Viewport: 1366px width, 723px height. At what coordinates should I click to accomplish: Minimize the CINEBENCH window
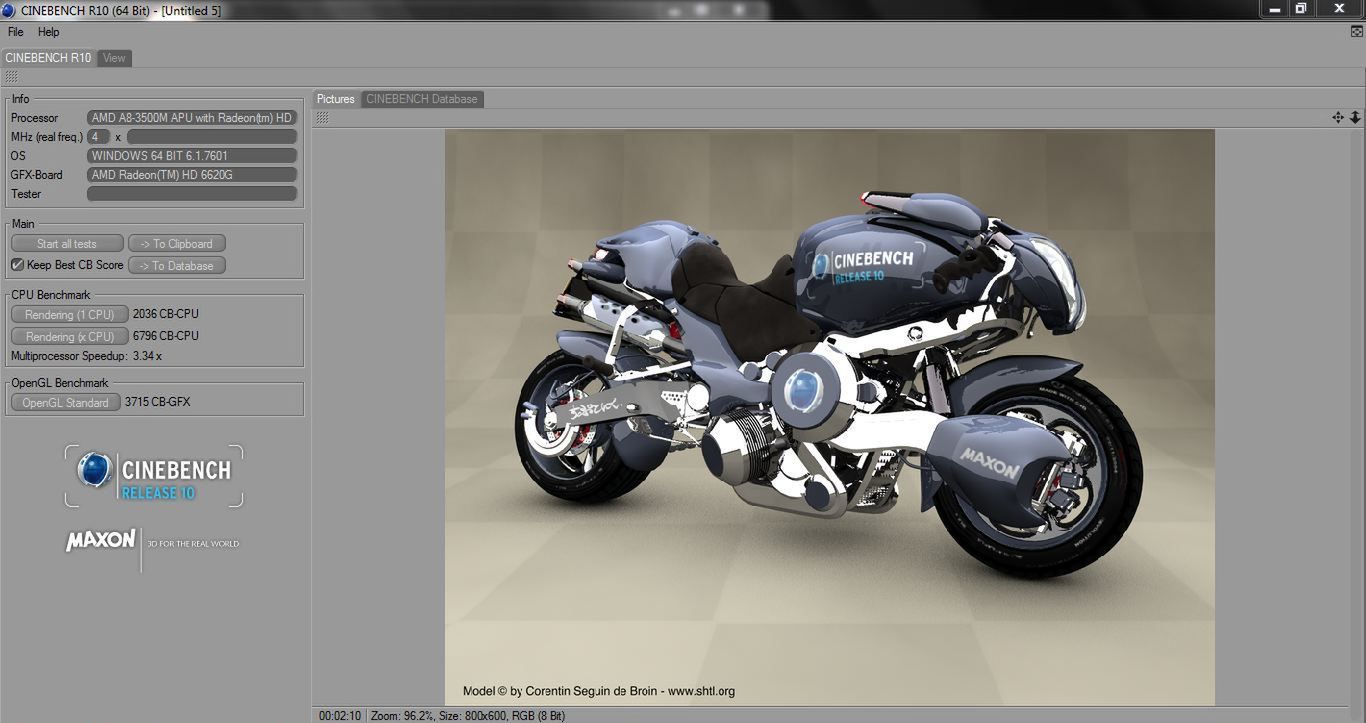coord(1273,8)
